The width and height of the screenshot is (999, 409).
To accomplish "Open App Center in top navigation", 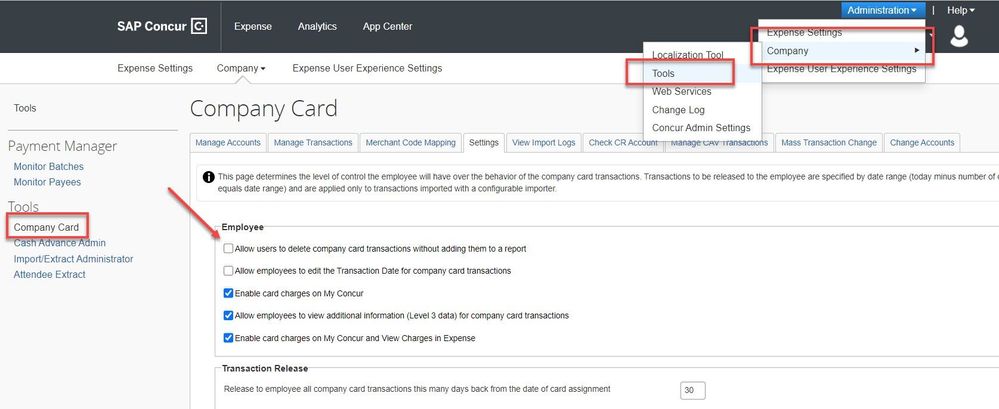I will pos(387,27).
